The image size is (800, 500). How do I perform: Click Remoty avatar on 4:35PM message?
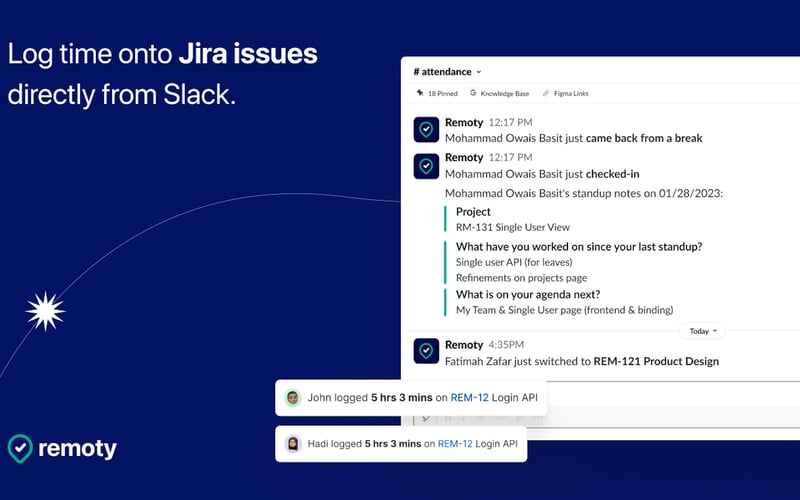(x=426, y=351)
